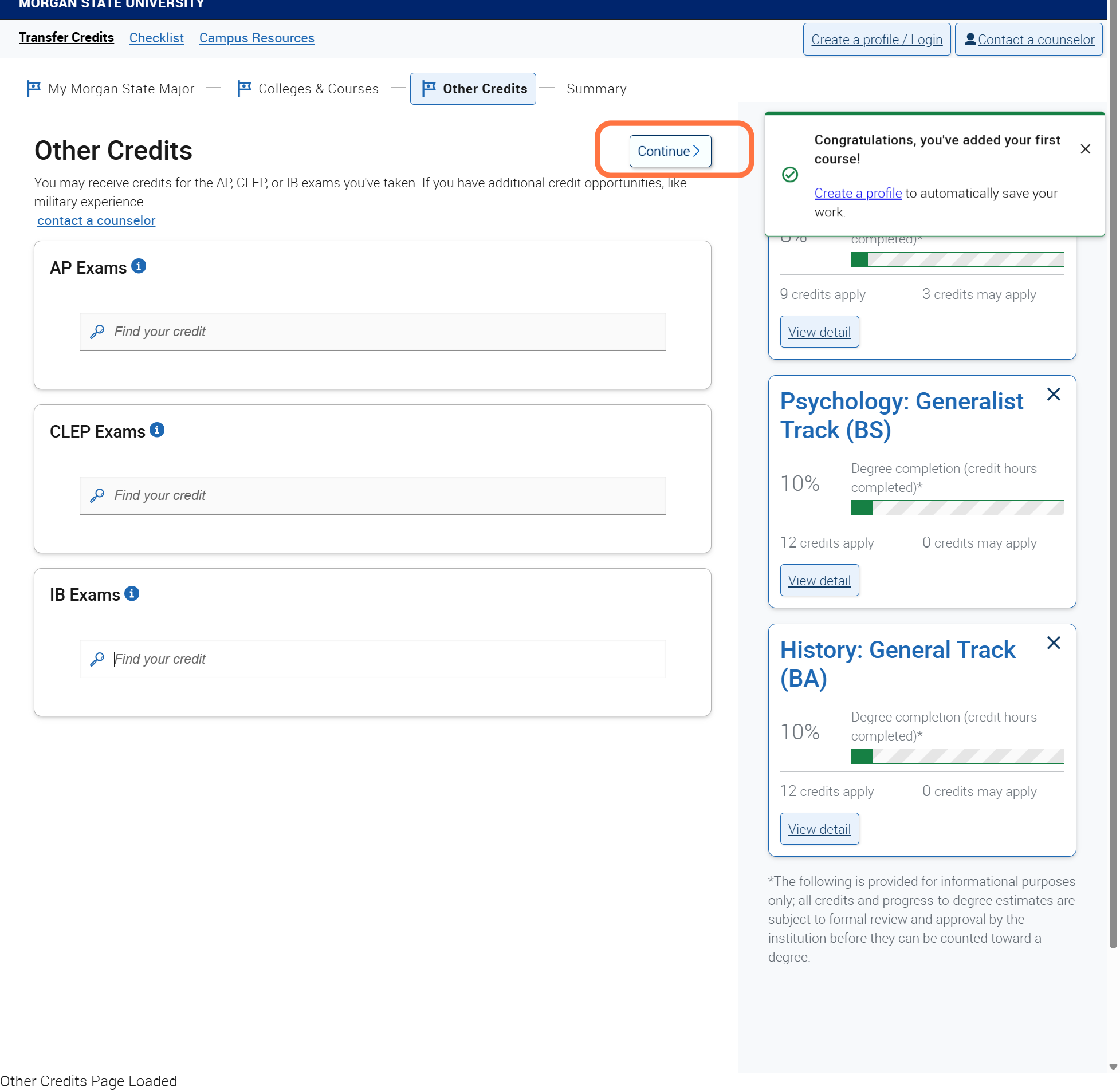This screenshot has height=1091, width=1120.
Task: Click the AP Exams search magnifier icon
Action: [97, 331]
